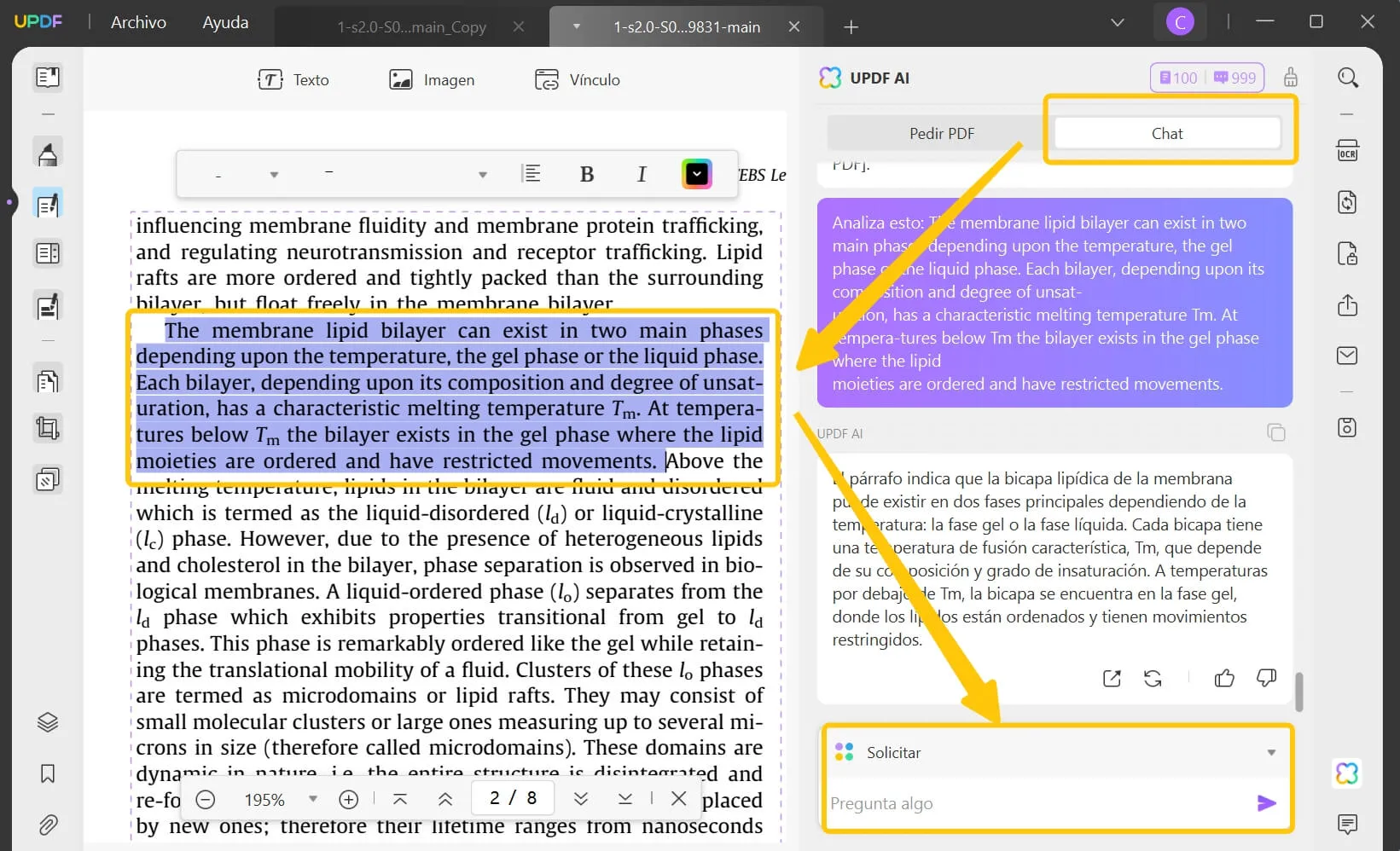Click the broom clear chat icon
This screenshot has height=851, width=1400.
1291,78
